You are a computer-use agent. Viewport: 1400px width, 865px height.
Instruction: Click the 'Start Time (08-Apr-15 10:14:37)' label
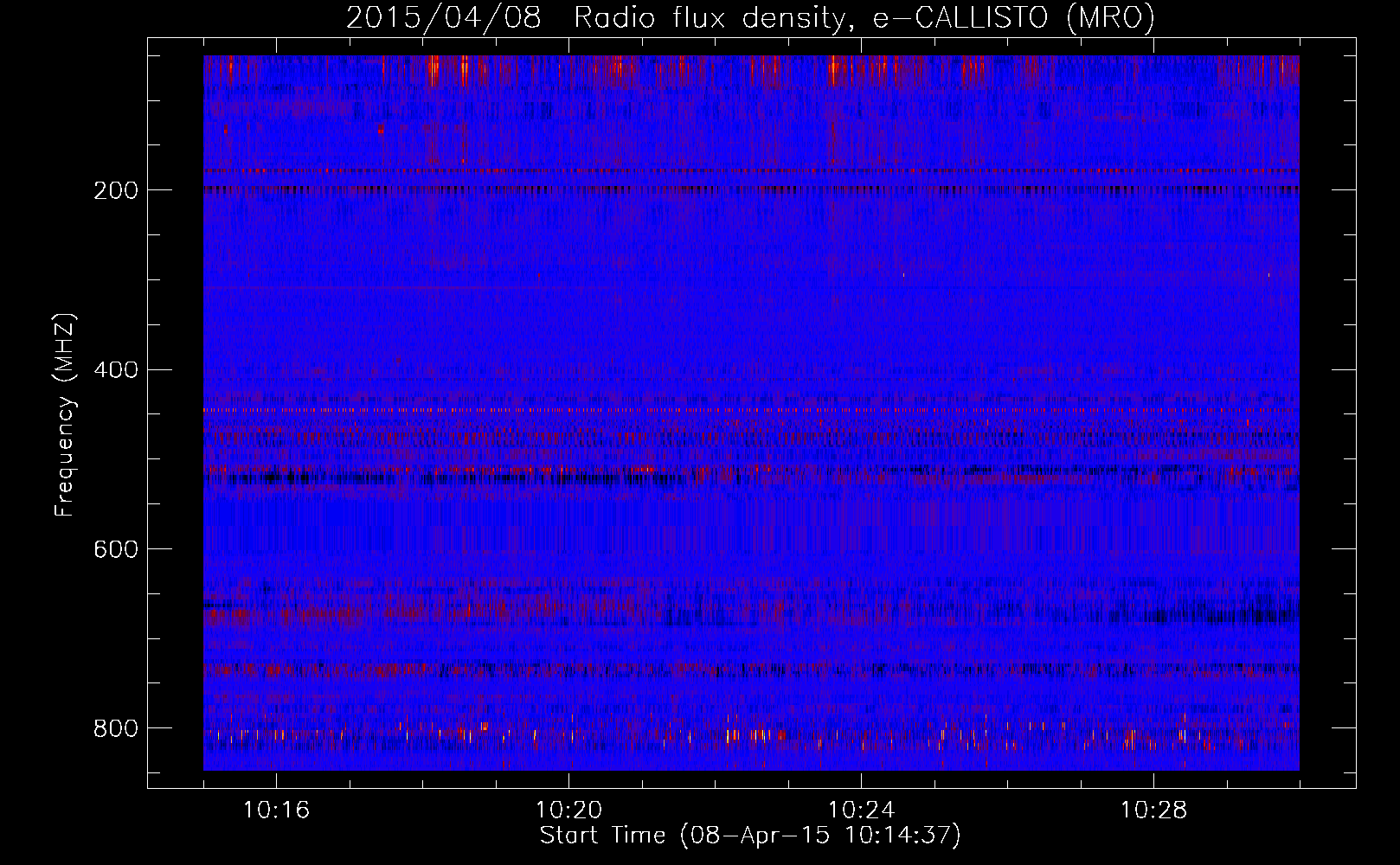tap(750, 836)
